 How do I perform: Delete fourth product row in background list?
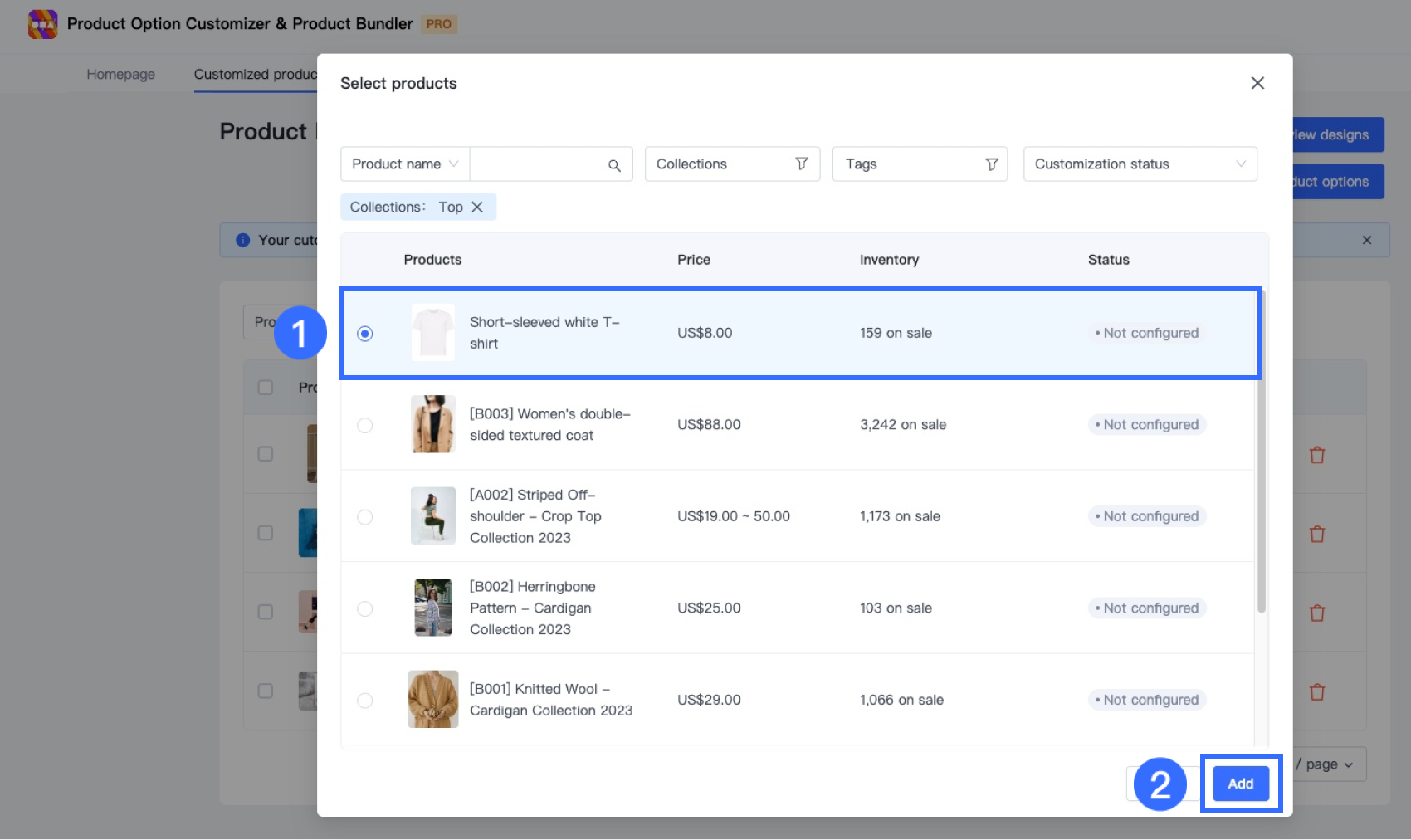tap(1317, 692)
